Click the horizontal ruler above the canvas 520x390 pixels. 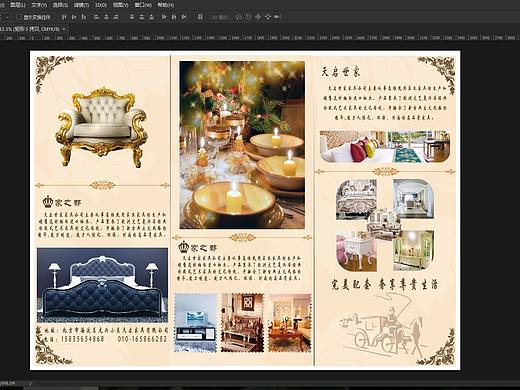(260, 38)
